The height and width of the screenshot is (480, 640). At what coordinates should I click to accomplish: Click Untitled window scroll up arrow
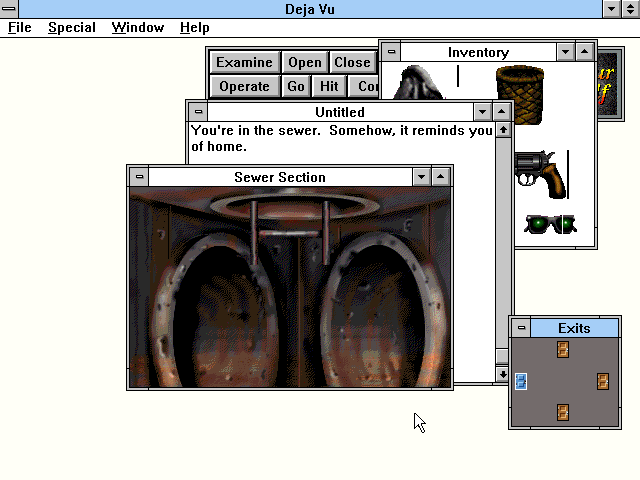[503, 130]
